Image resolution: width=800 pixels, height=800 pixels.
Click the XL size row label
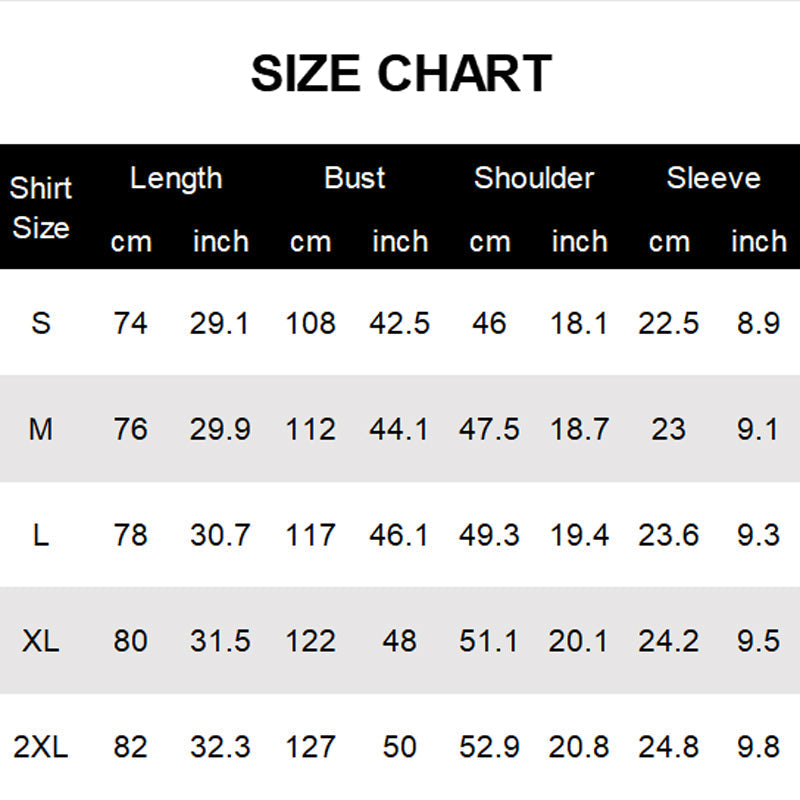coord(41,641)
